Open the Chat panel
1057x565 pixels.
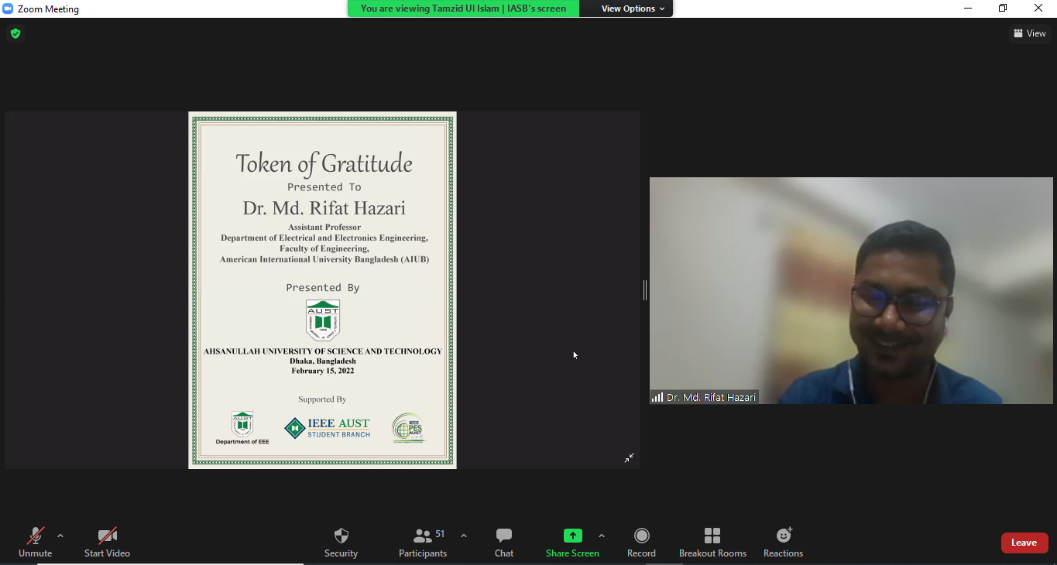(504, 542)
